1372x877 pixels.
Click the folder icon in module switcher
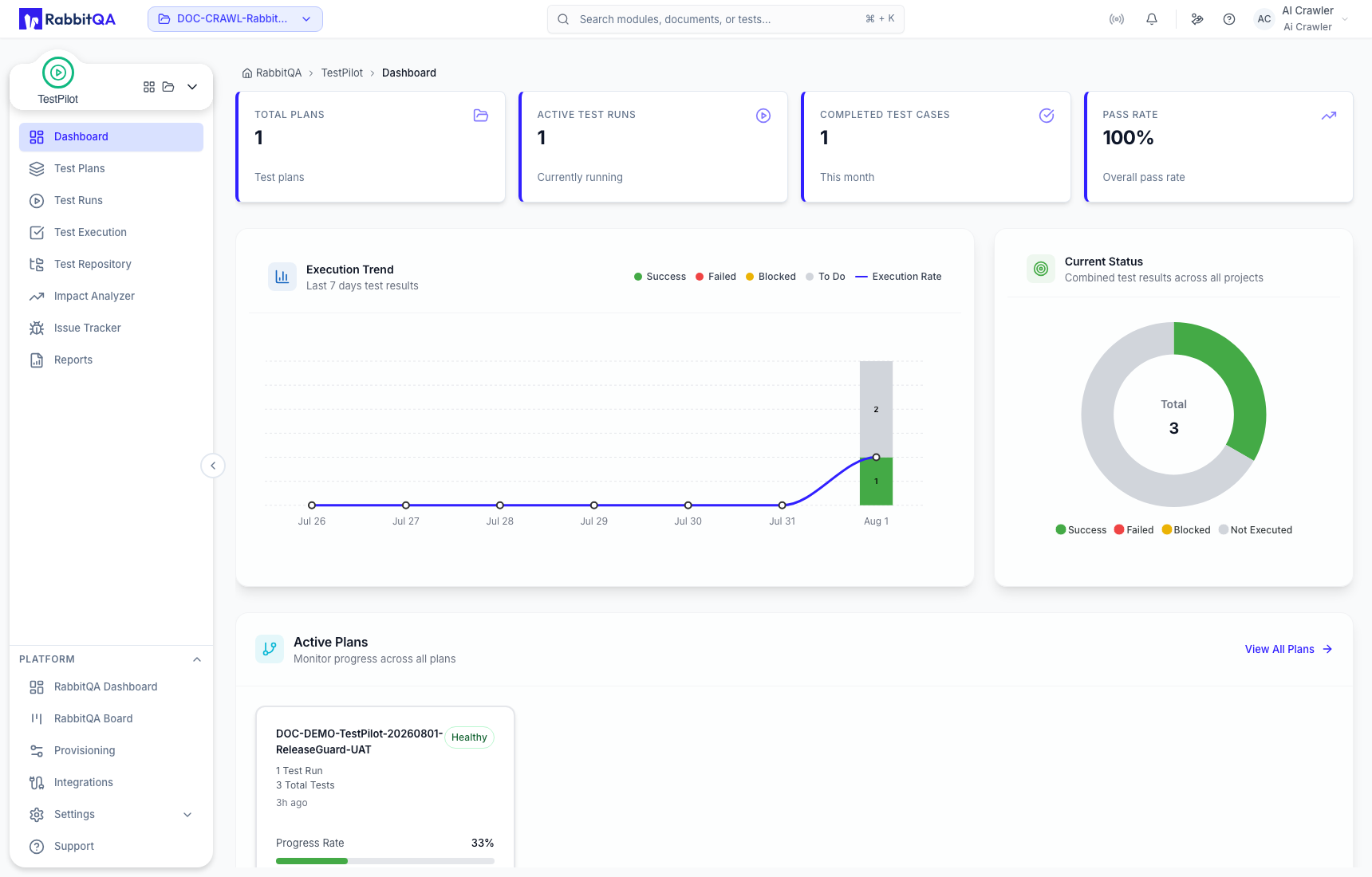168,87
